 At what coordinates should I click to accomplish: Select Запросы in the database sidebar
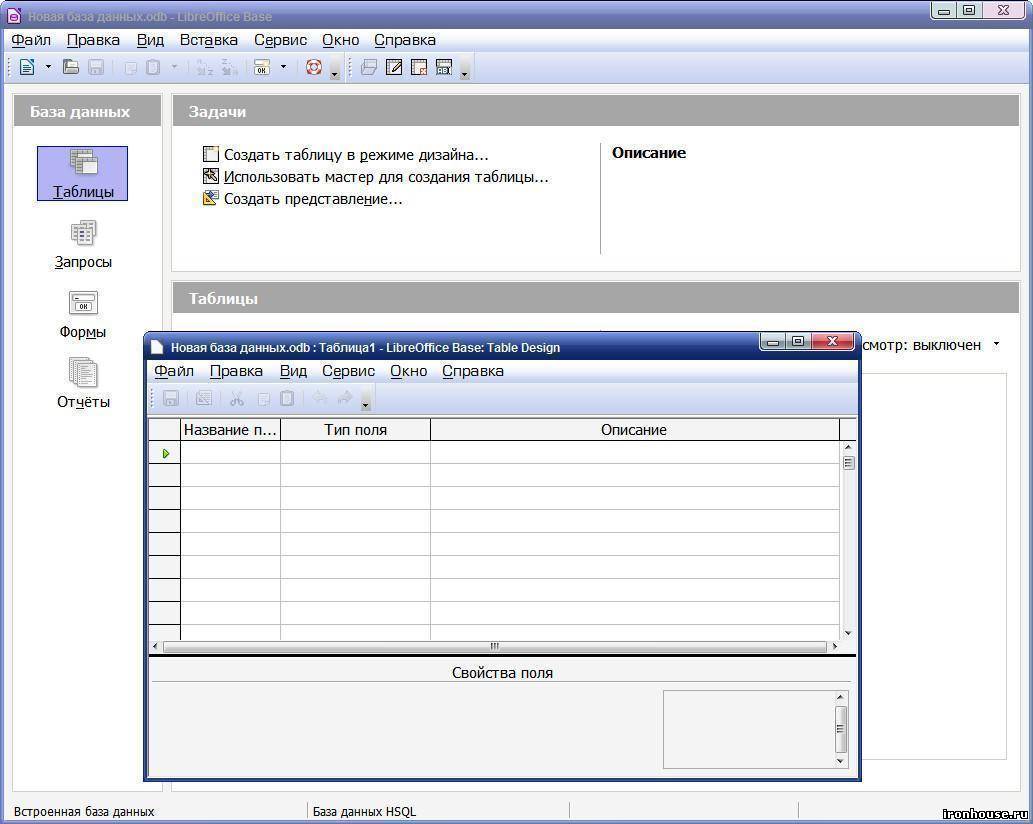pyautogui.click(x=83, y=244)
